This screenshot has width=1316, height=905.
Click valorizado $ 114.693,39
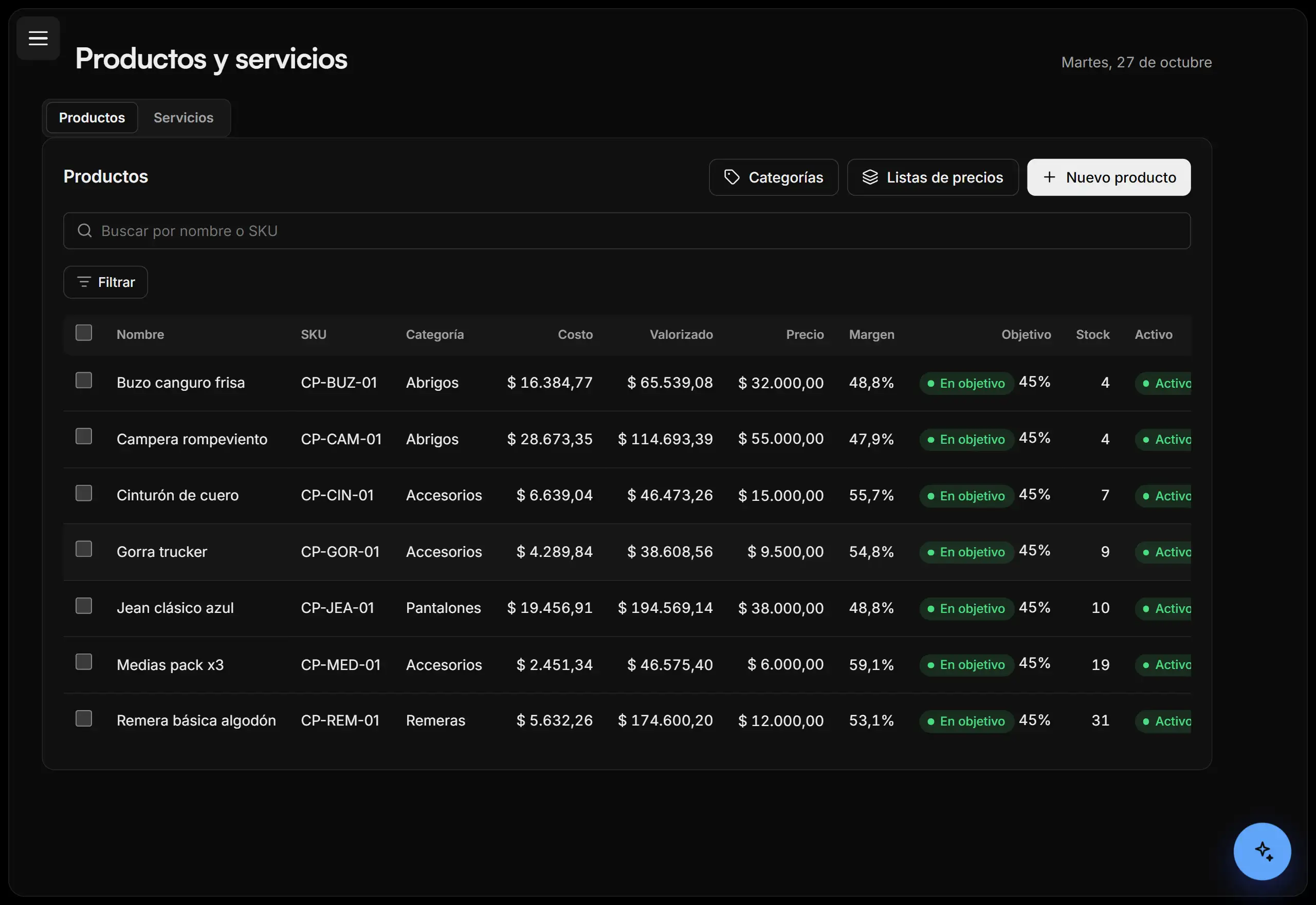pyautogui.click(x=665, y=439)
